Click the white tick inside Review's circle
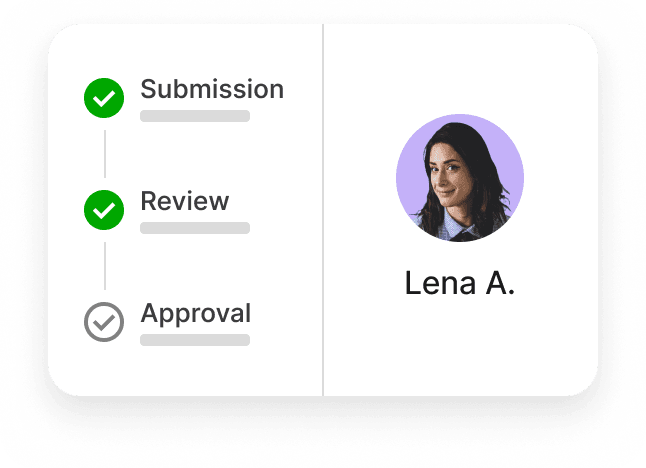The height and width of the screenshot is (468, 646). (x=104, y=211)
